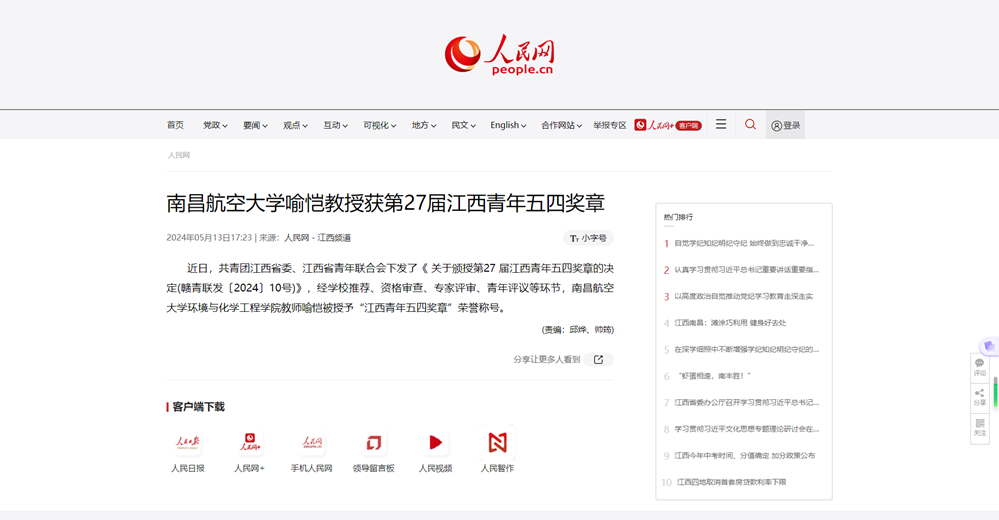Open the 人民网 - 江西频道 source link
Screen dimensions: 999x520
(317, 238)
